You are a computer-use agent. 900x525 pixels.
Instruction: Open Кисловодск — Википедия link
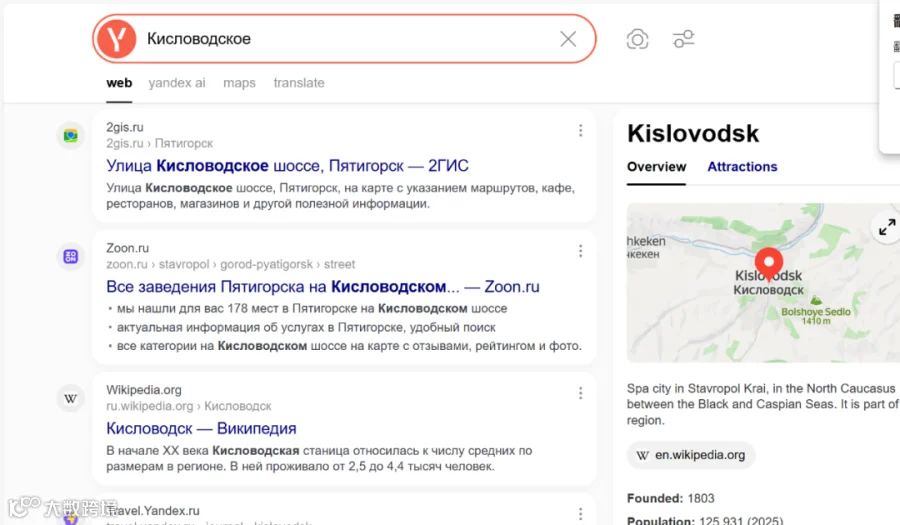(201, 429)
